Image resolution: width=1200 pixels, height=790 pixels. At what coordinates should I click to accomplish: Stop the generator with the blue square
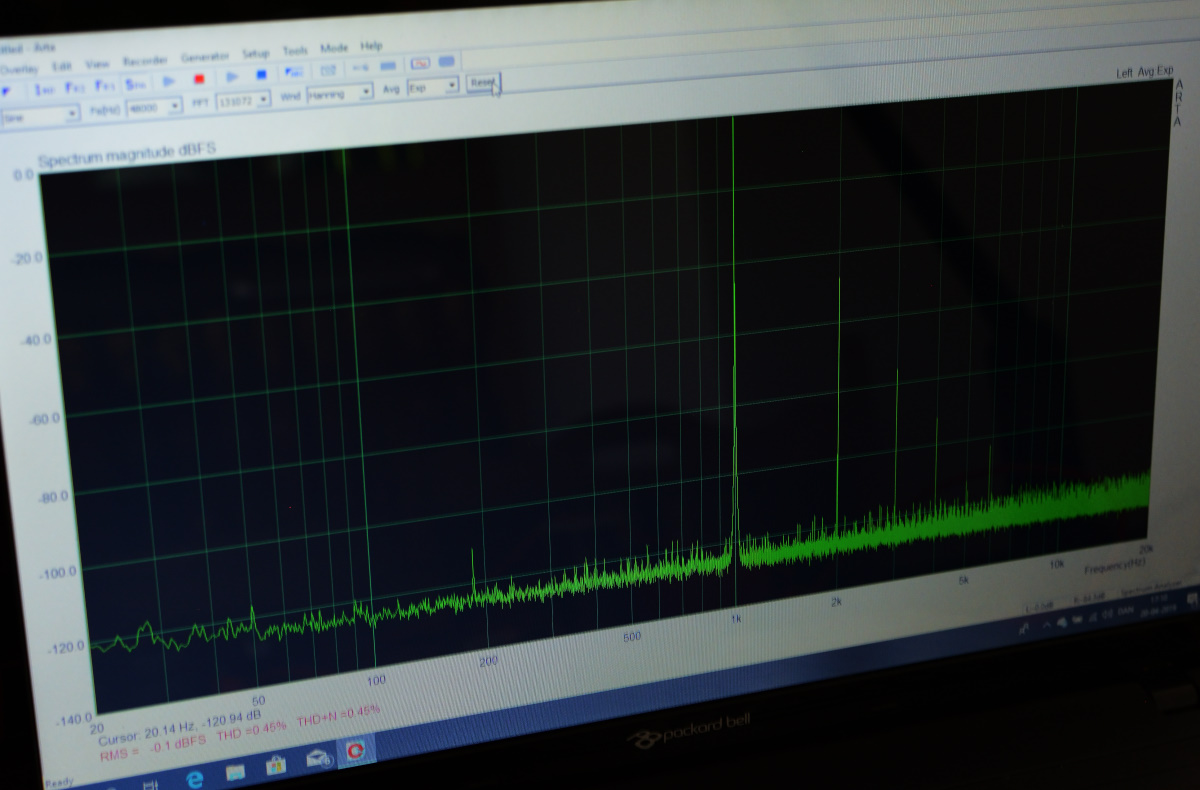coord(261,74)
